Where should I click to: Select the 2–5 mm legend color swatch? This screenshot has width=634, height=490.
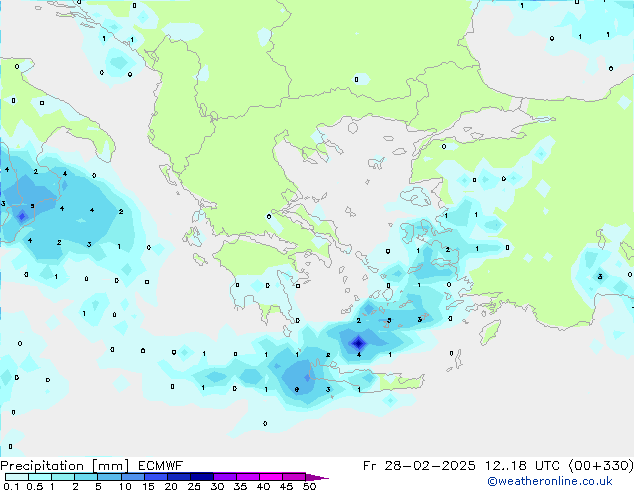(x=86, y=477)
